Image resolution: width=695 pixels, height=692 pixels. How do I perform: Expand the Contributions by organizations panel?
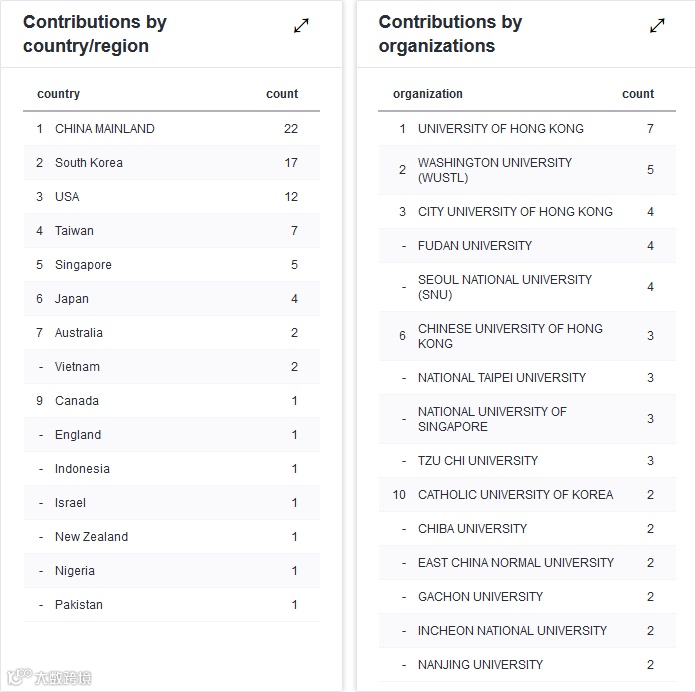(x=657, y=26)
